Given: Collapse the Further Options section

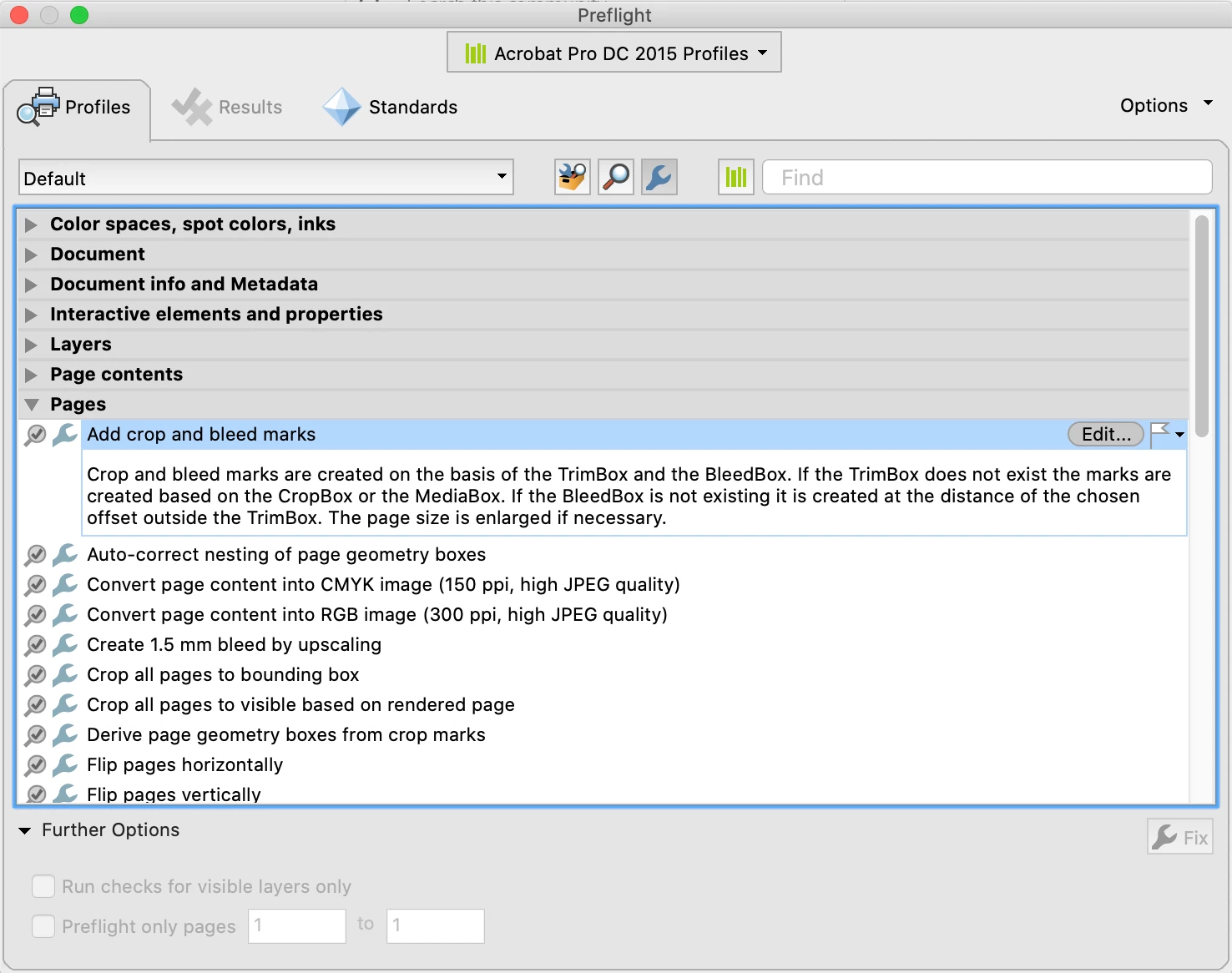Looking at the screenshot, I should click(25, 830).
